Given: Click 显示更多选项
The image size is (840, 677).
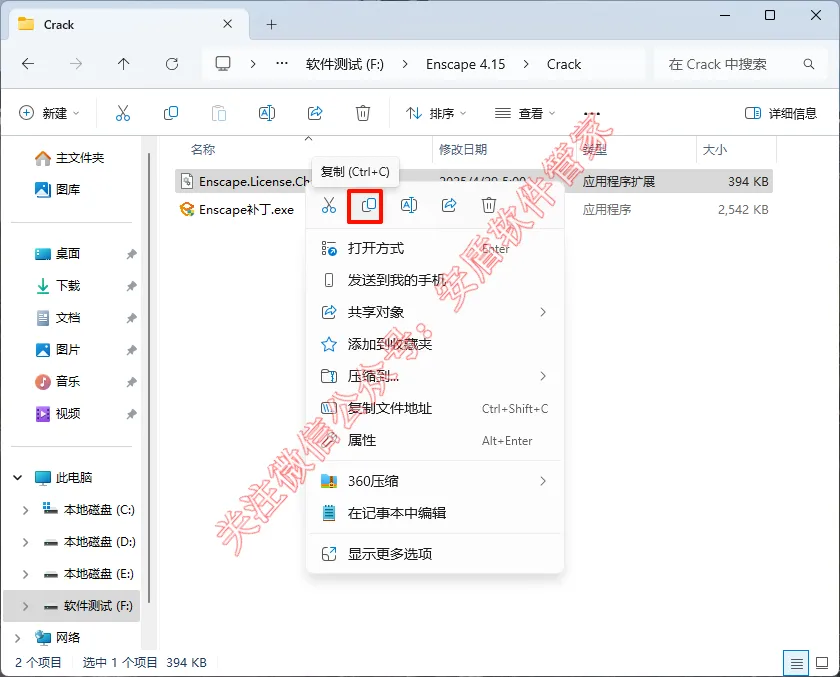Looking at the screenshot, I should pos(435,554).
